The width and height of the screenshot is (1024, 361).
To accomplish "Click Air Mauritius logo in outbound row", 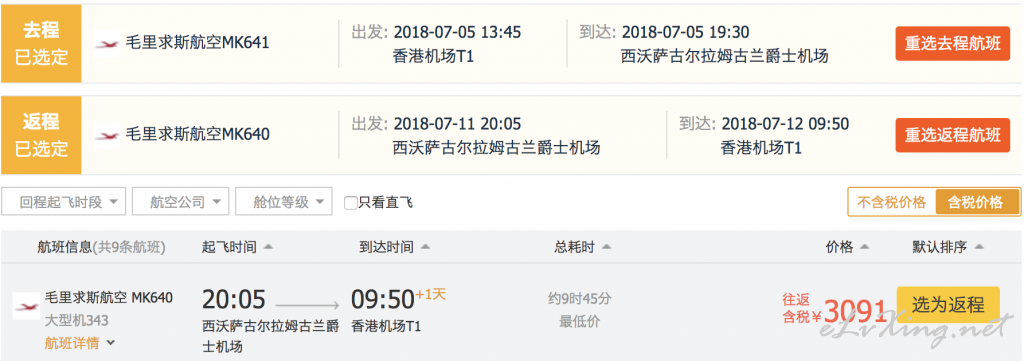I will click(106, 44).
